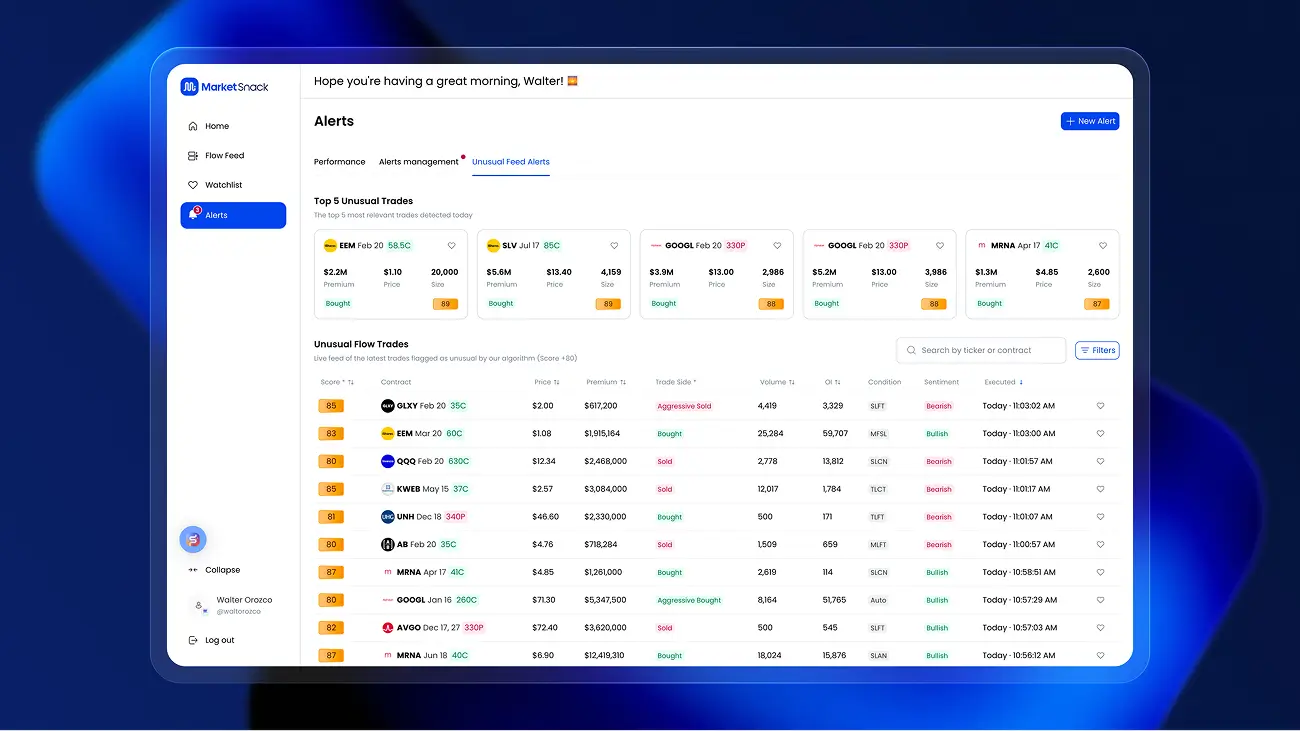Image resolution: width=1300 pixels, height=731 pixels.
Task: Switch to Alerts management tab
Action: [x=419, y=162]
